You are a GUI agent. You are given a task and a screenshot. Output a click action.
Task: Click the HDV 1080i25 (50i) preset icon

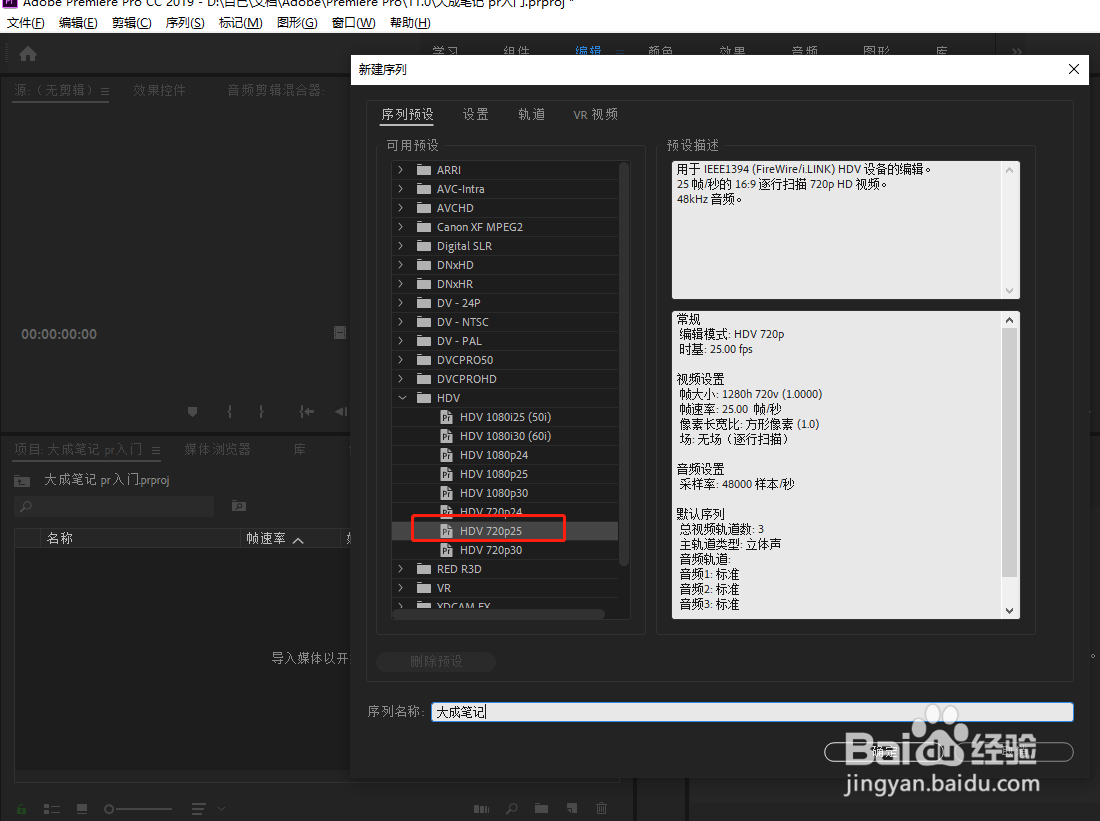pos(446,417)
